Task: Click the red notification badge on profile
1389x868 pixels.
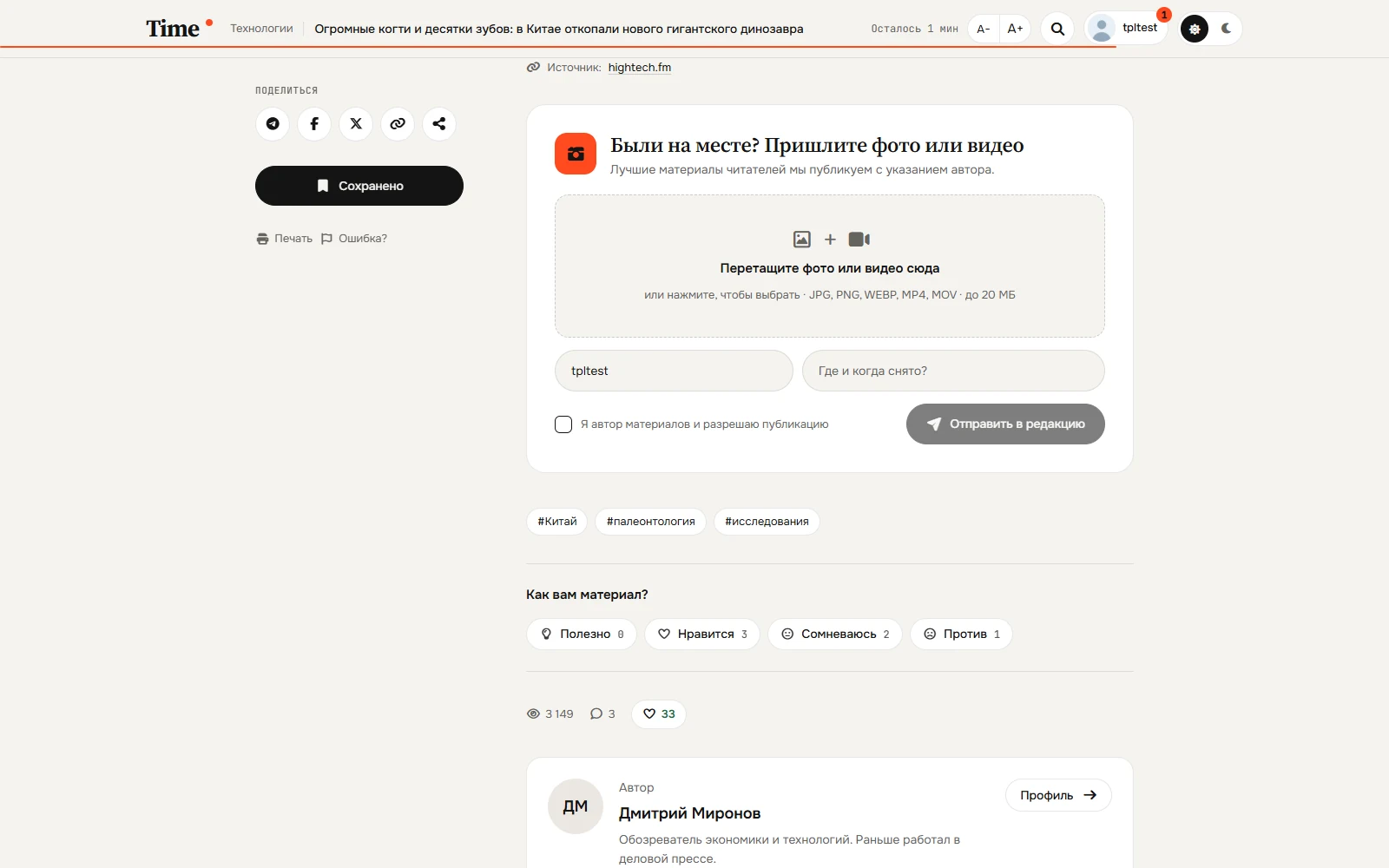Action: click(1164, 15)
